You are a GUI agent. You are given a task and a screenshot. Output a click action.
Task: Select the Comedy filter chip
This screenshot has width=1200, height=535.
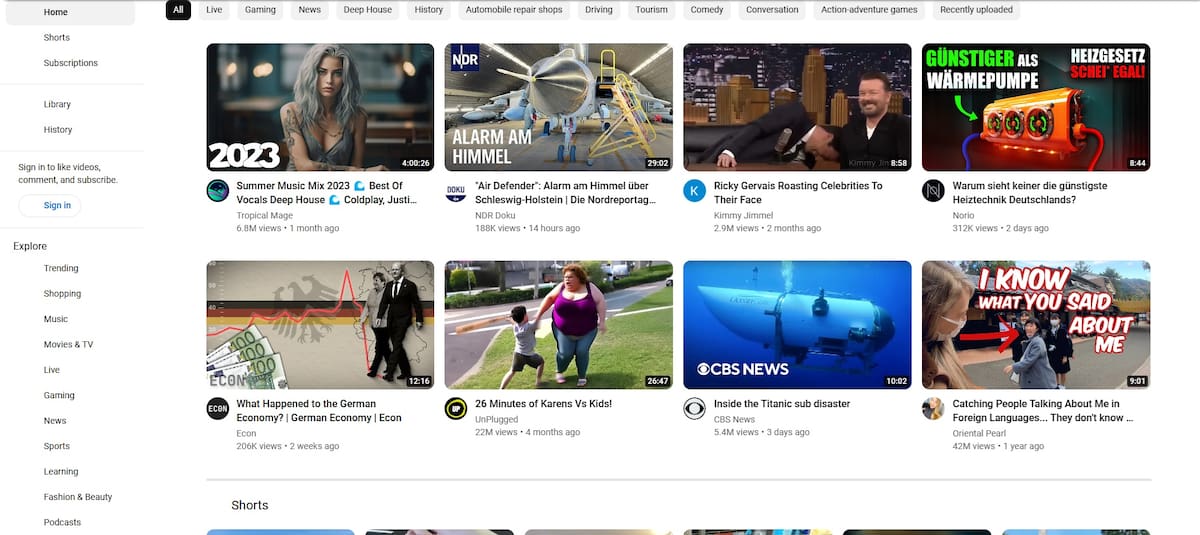[707, 10]
